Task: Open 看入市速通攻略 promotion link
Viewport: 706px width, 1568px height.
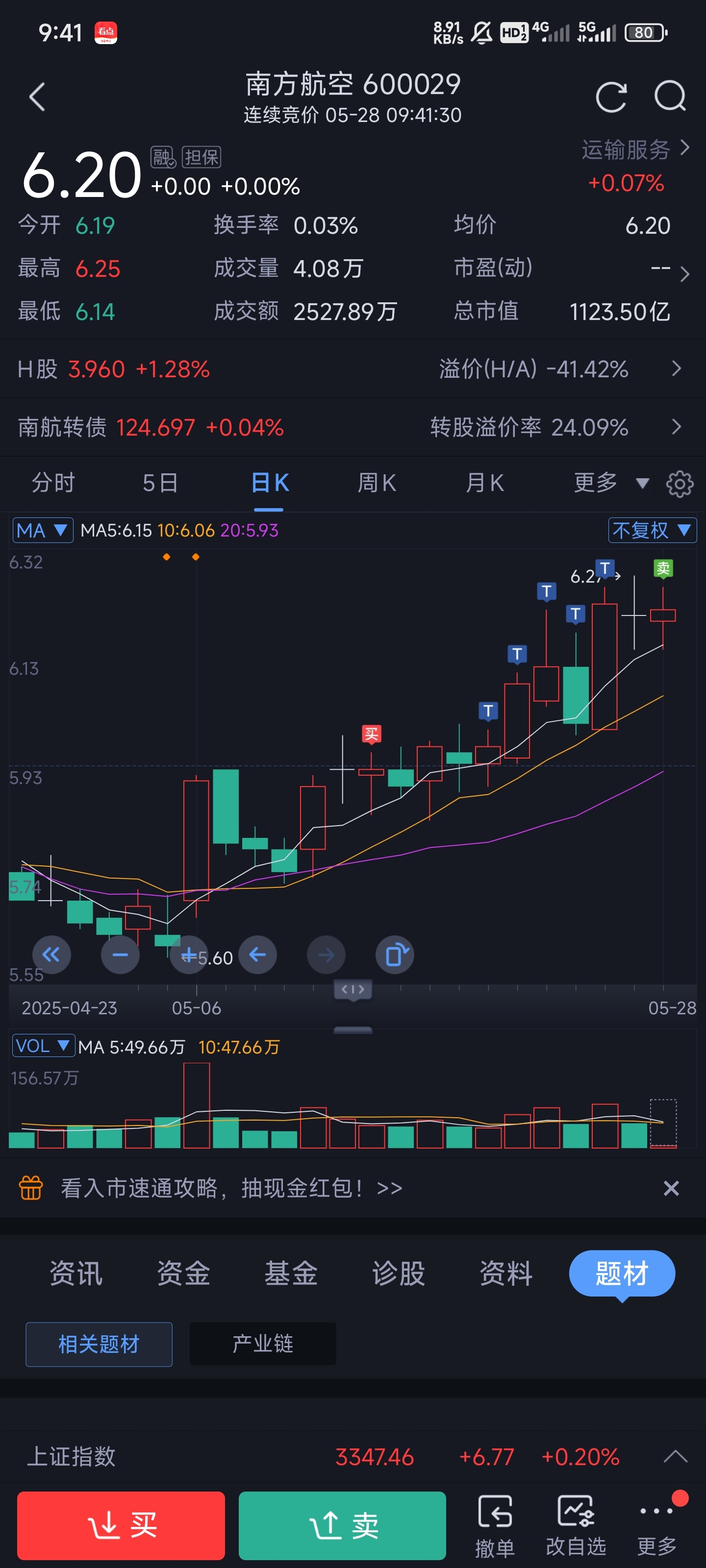Action: pyautogui.click(x=231, y=1188)
